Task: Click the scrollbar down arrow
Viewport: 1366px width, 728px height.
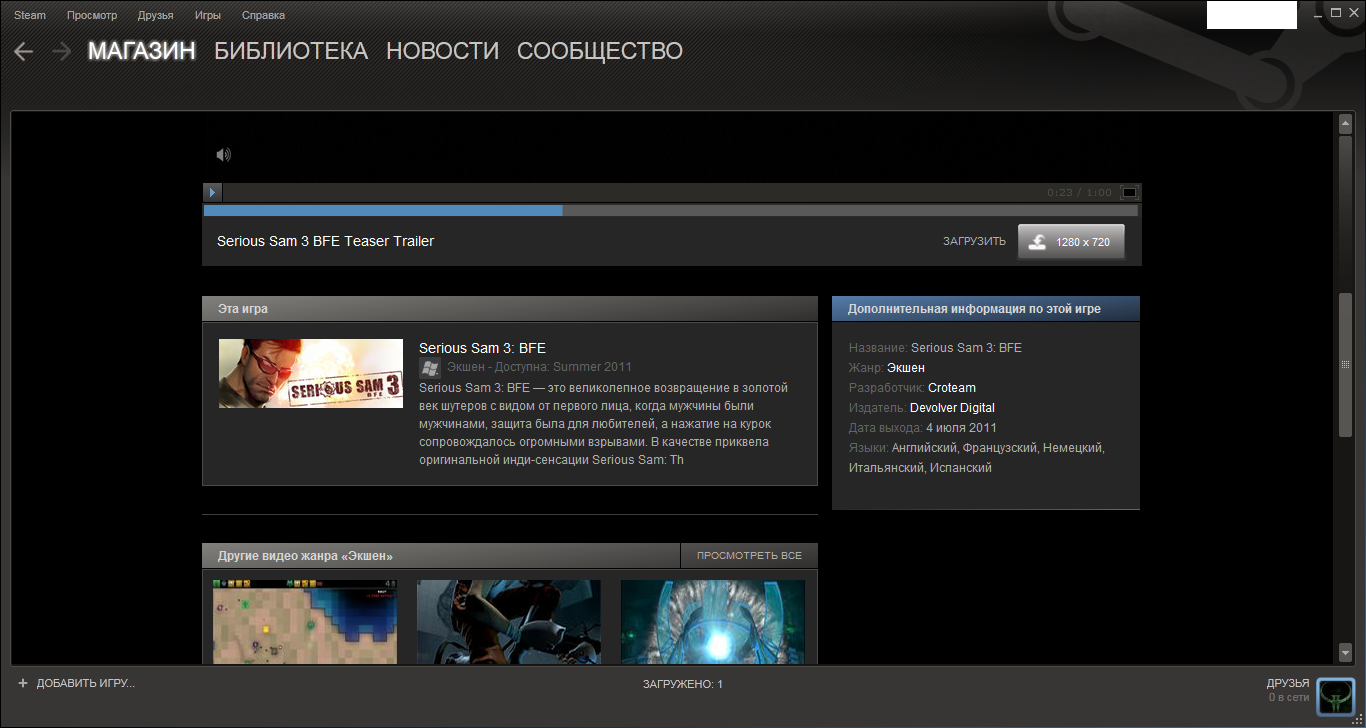Action: 1345,651
